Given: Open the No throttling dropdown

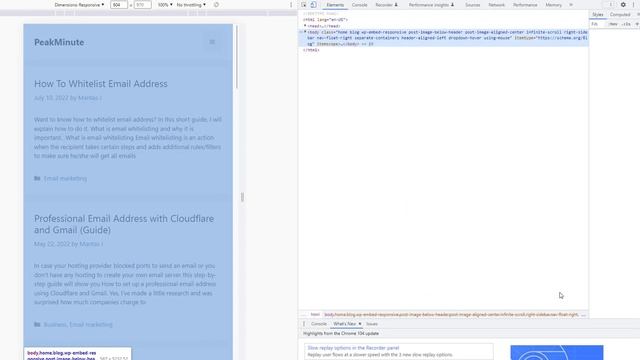Looking at the screenshot, I should point(191,5).
